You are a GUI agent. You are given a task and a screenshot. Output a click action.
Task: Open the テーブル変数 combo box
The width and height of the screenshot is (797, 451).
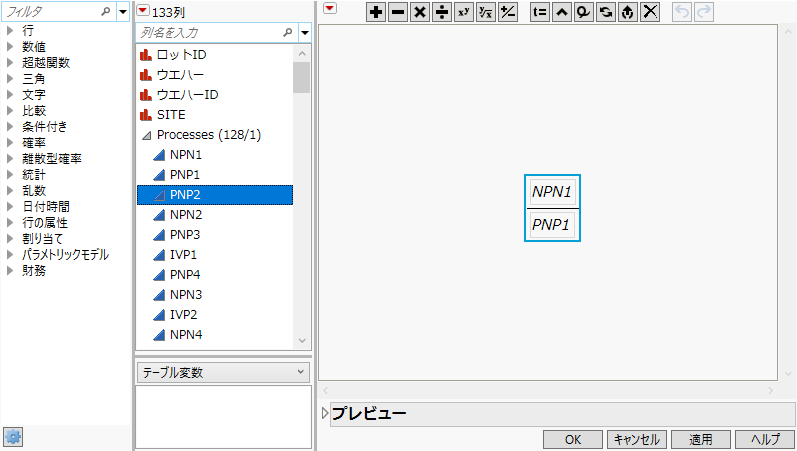point(223,373)
